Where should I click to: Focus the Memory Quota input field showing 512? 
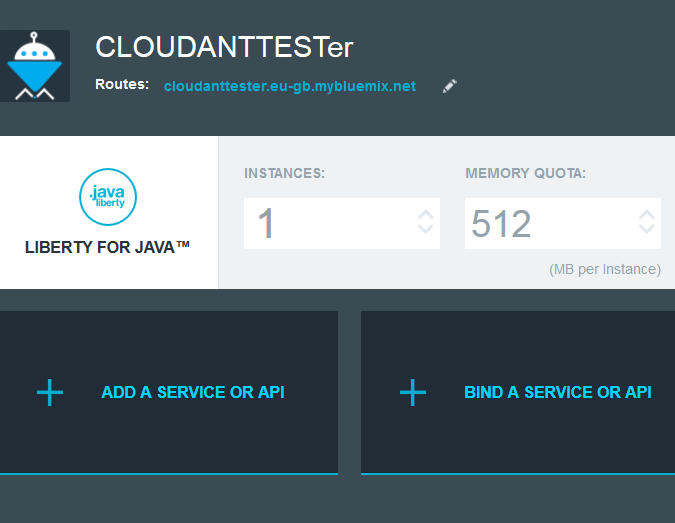(x=563, y=223)
